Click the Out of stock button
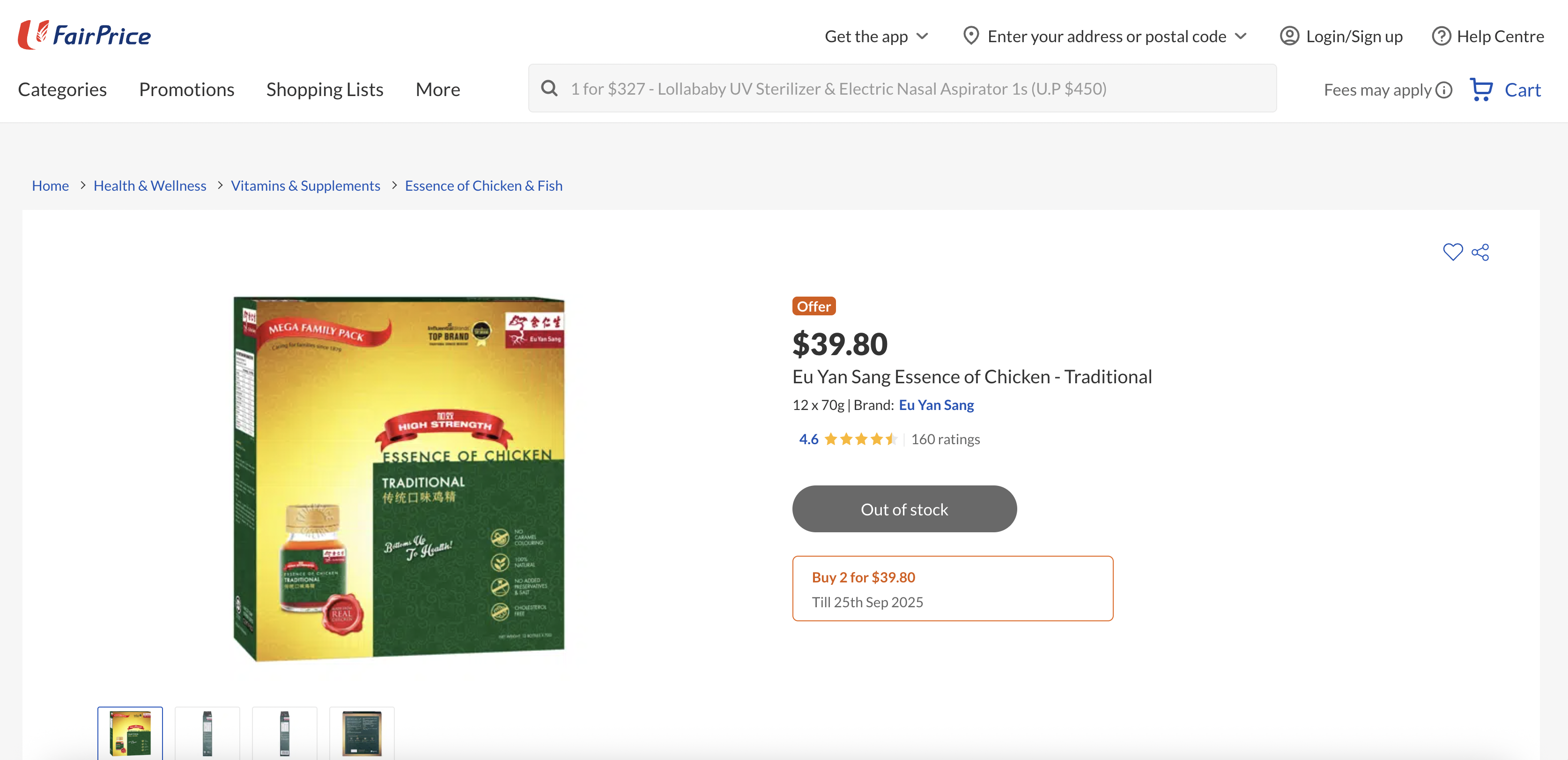The image size is (1568, 760). tap(904, 509)
